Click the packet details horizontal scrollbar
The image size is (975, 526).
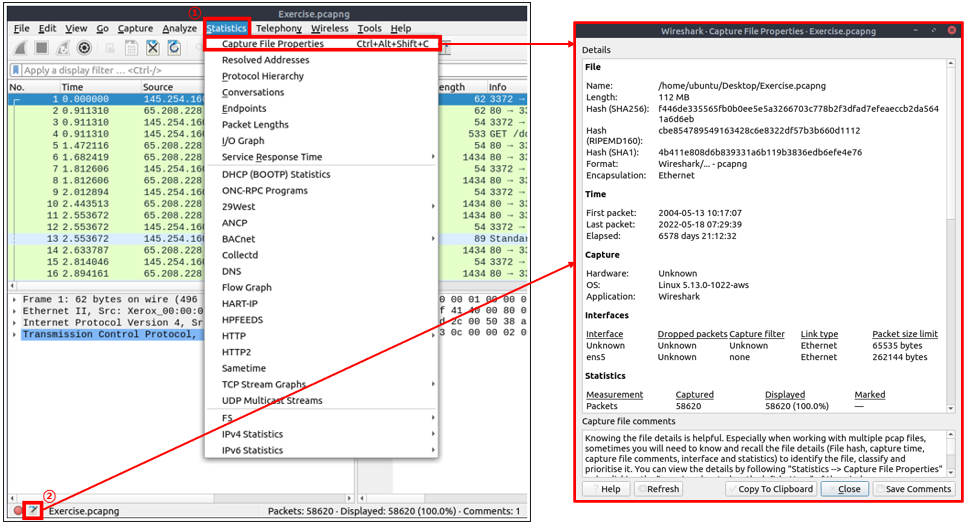click(180, 499)
